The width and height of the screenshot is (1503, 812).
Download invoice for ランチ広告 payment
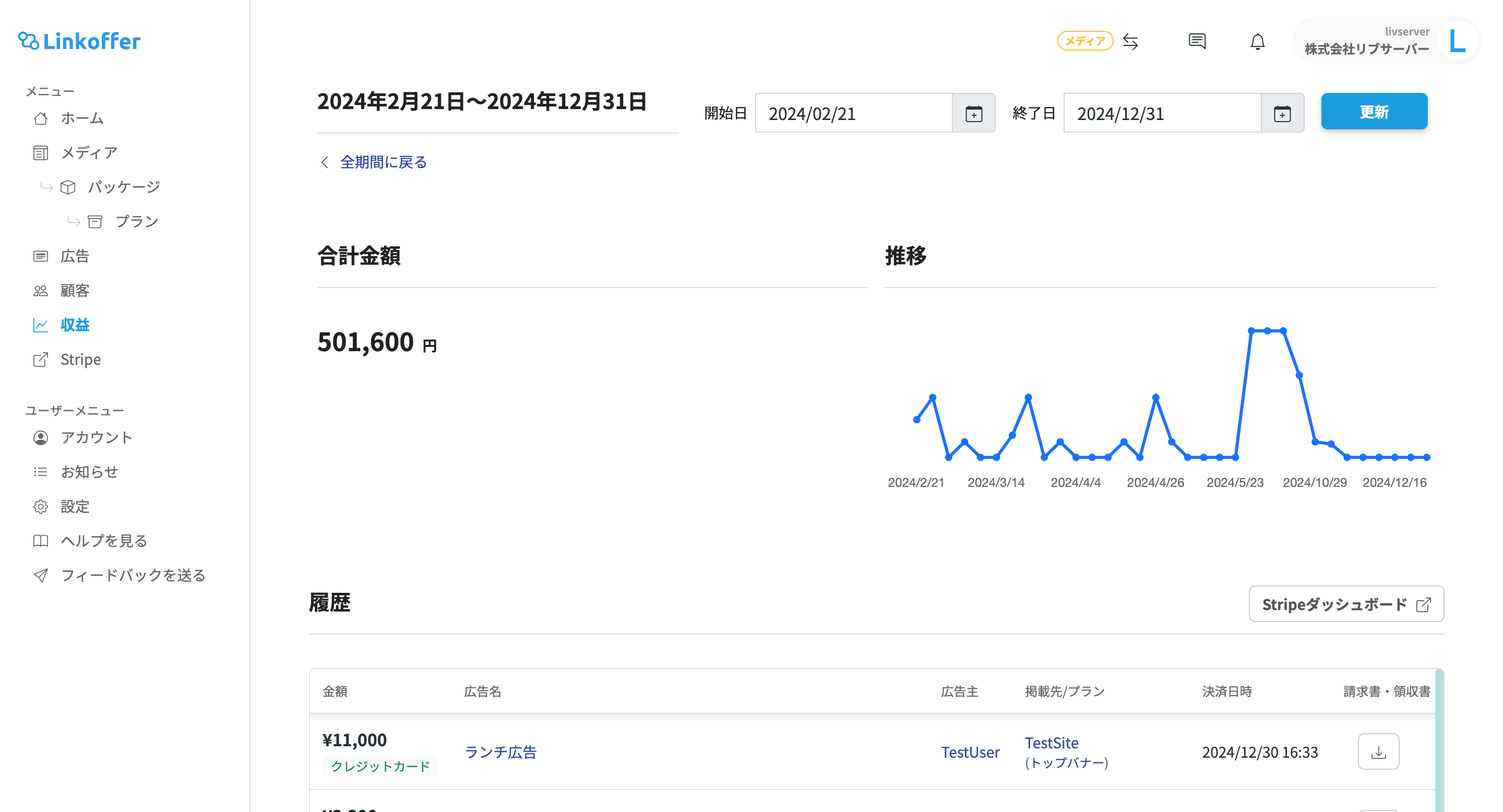pyautogui.click(x=1378, y=751)
